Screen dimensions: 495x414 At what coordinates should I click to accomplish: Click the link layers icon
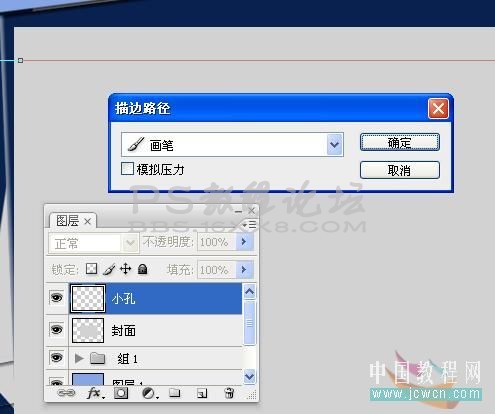click(x=66, y=393)
